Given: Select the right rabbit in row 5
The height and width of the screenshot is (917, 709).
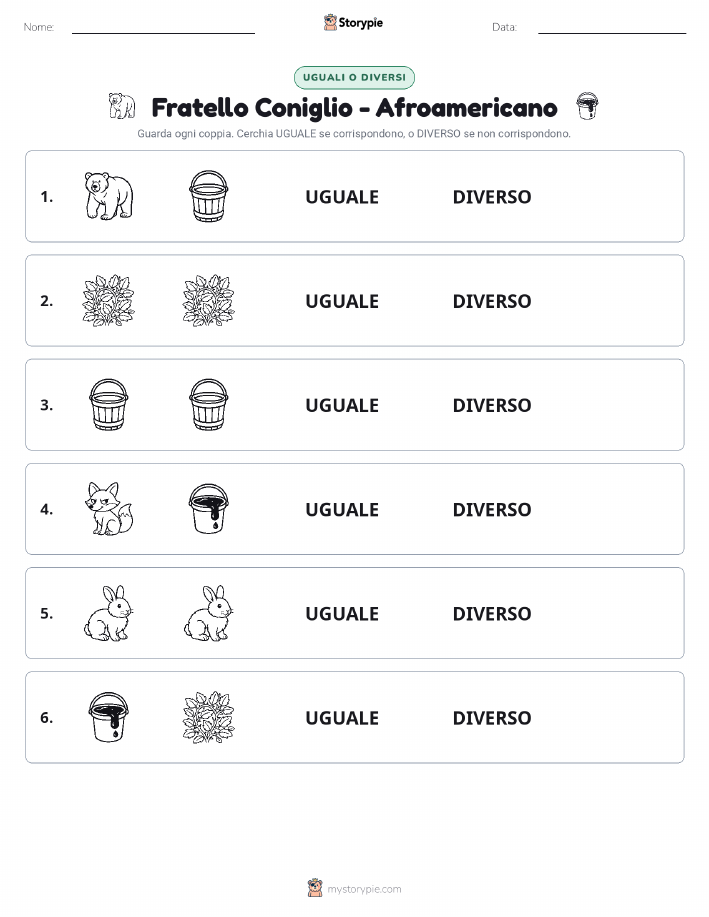Looking at the screenshot, I should (x=209, y=613).
